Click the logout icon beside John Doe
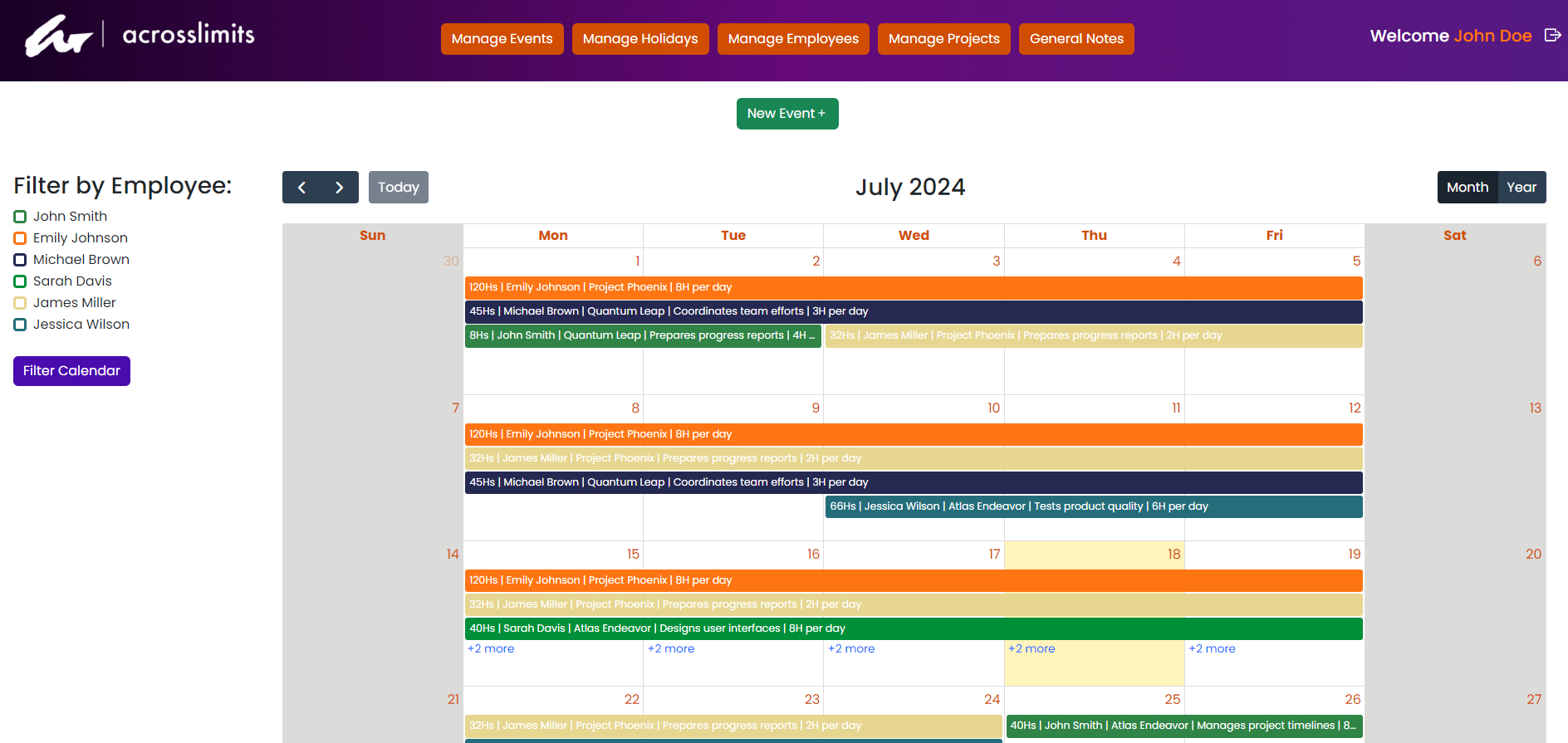This screenshot has width=1568, height=743. click(x=1552, y=35)
